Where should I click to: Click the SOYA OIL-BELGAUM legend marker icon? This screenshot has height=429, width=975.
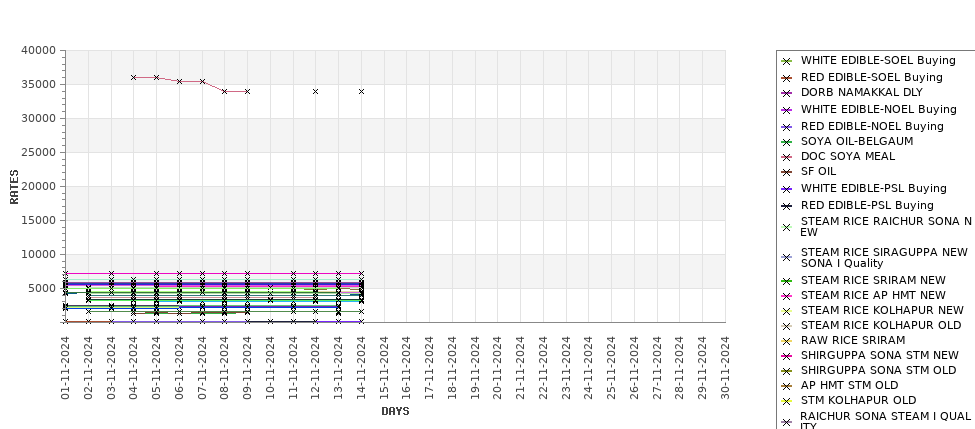[x=786, y=142]
